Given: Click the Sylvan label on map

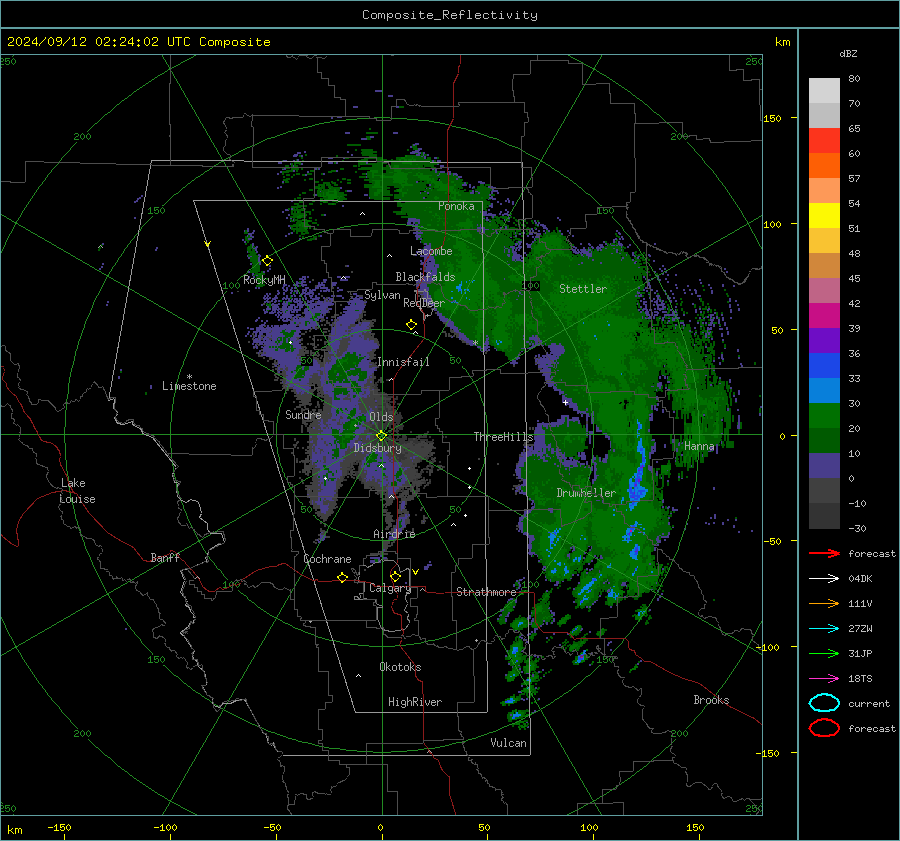Looking at the screenshot, I should (x=382, y=295).
